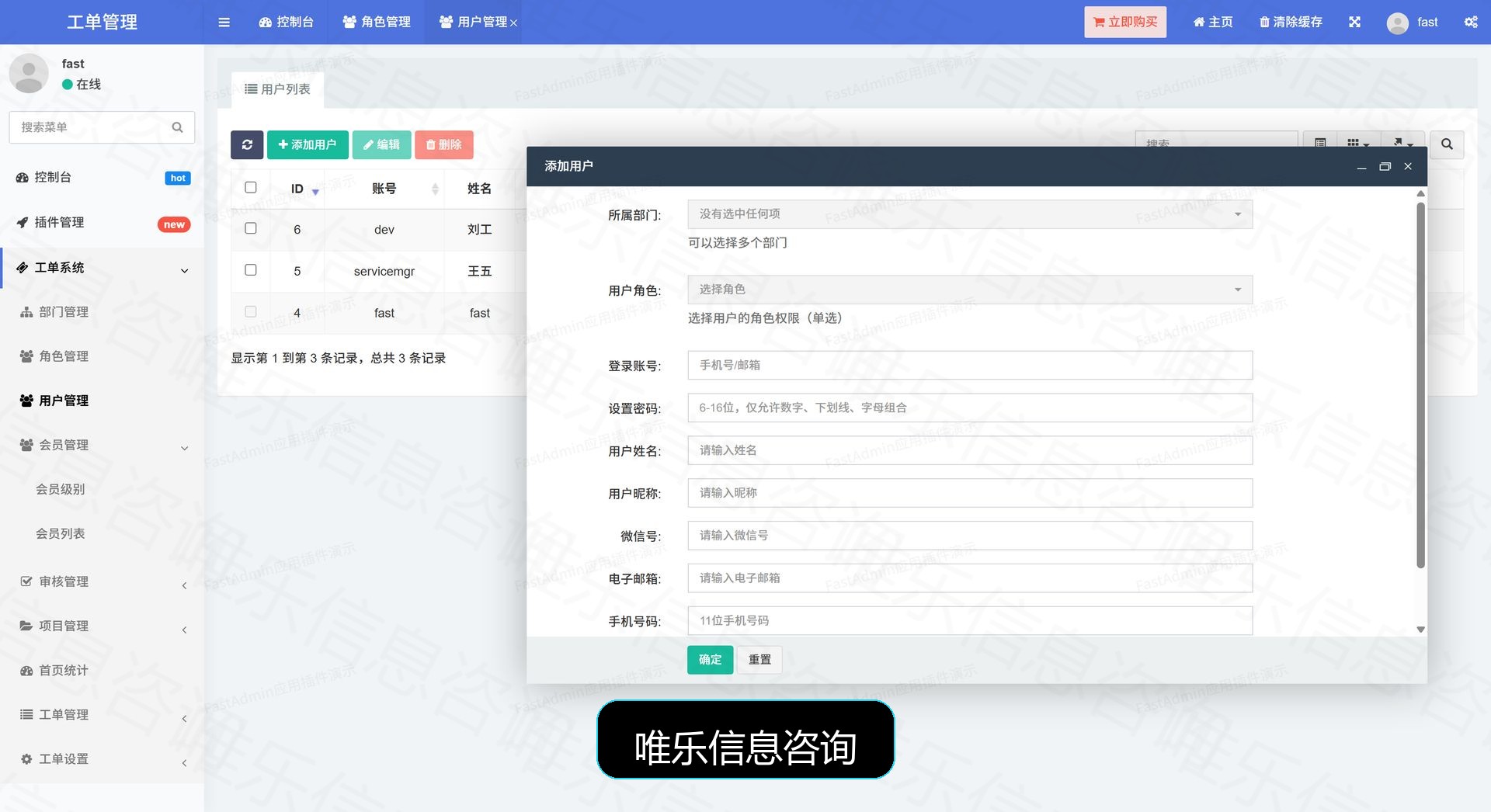Maximize the 添加用户 dialog
The width and height of the screenshot is (1491, 812).
(1385, 166)
